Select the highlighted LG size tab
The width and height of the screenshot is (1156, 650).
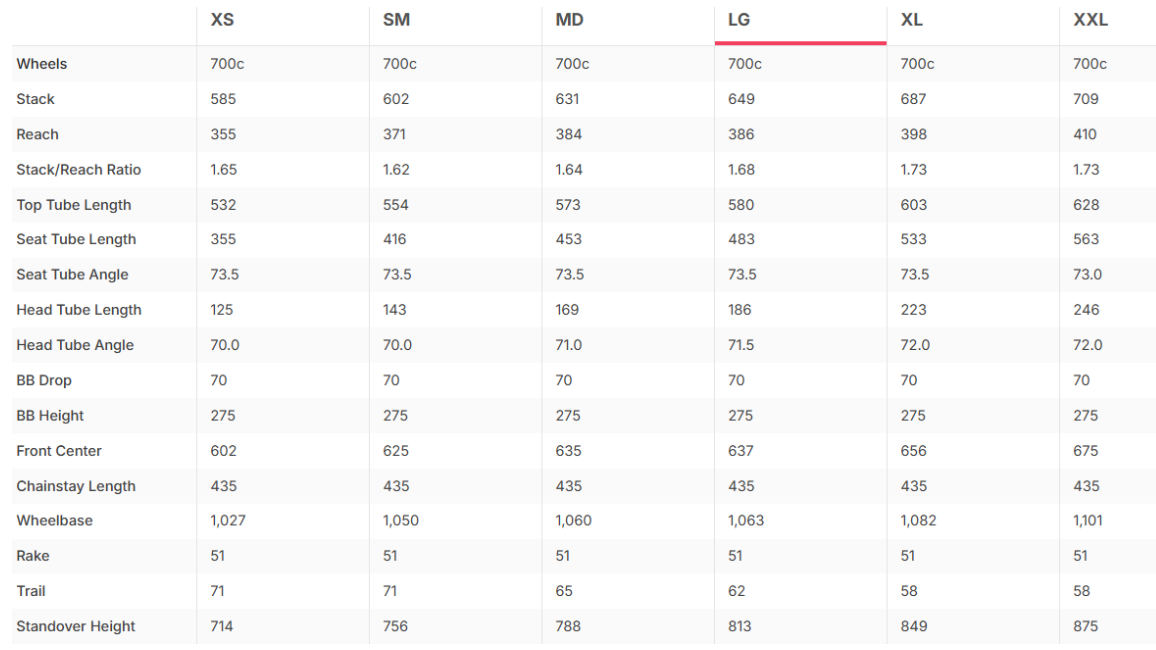(800, 26)
